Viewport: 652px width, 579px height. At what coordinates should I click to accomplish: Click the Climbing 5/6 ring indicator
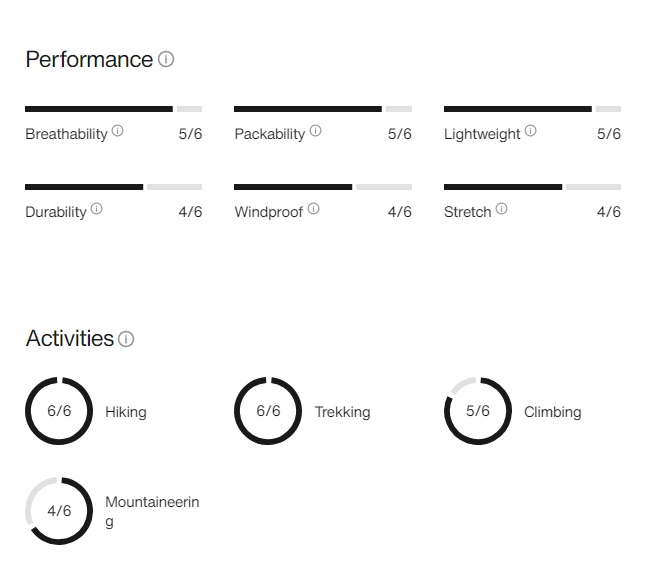pos(478,411)
